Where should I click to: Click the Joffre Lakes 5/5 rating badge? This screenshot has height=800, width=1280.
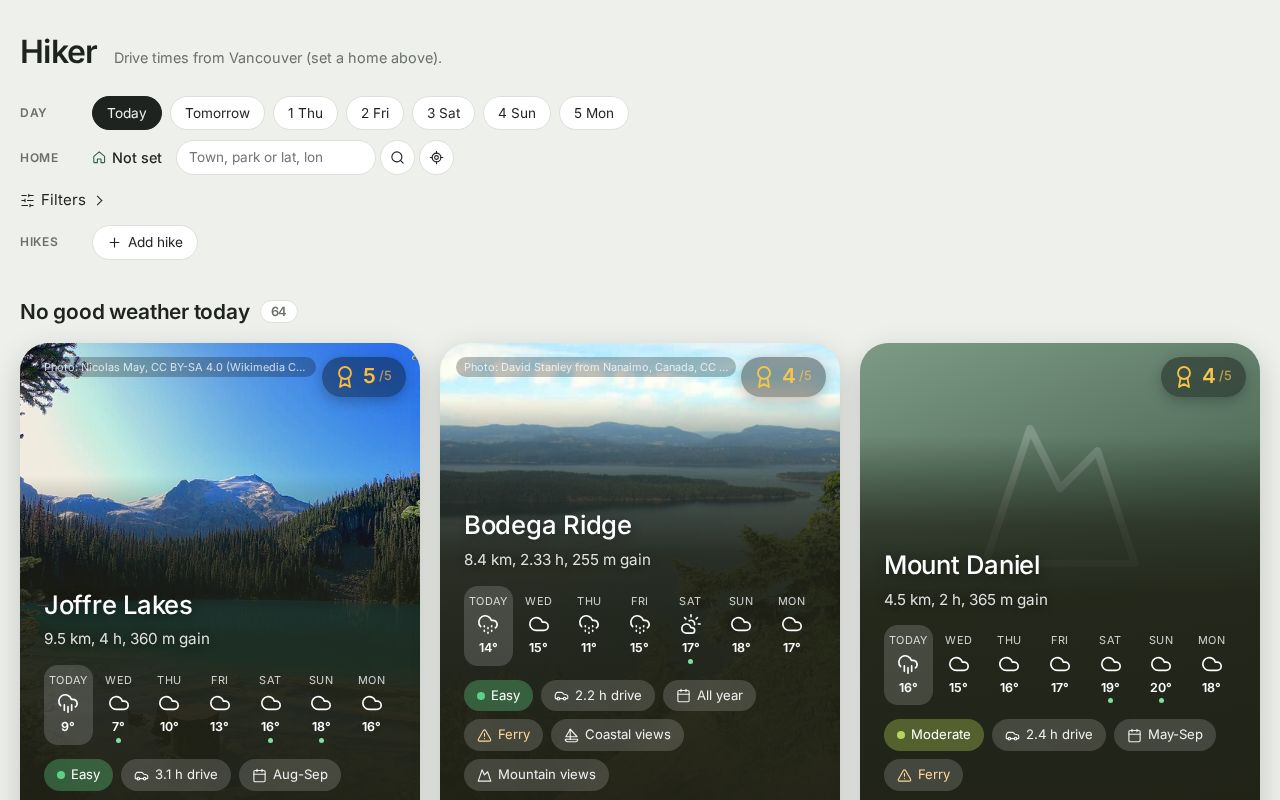coord(364,376)
